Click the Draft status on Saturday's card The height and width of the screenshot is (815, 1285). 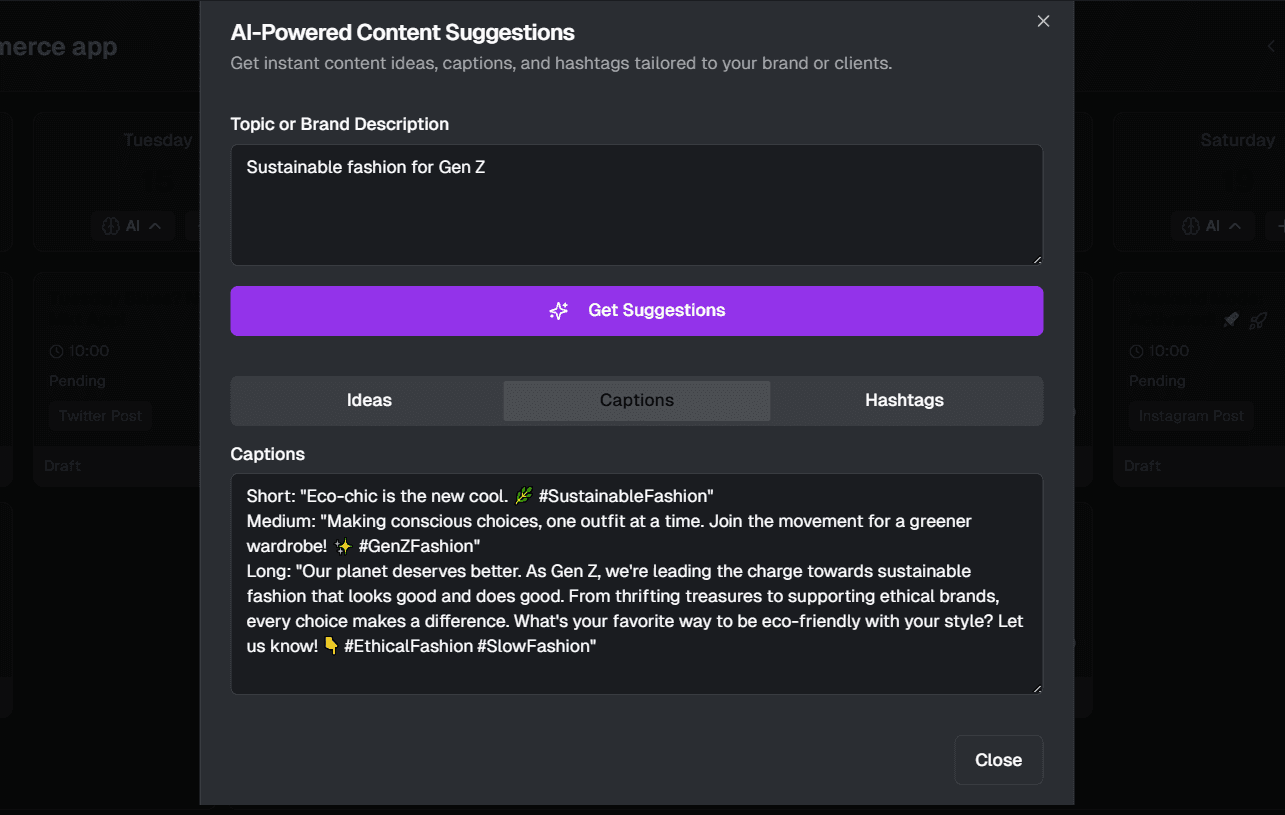[x=1142, y=466]
